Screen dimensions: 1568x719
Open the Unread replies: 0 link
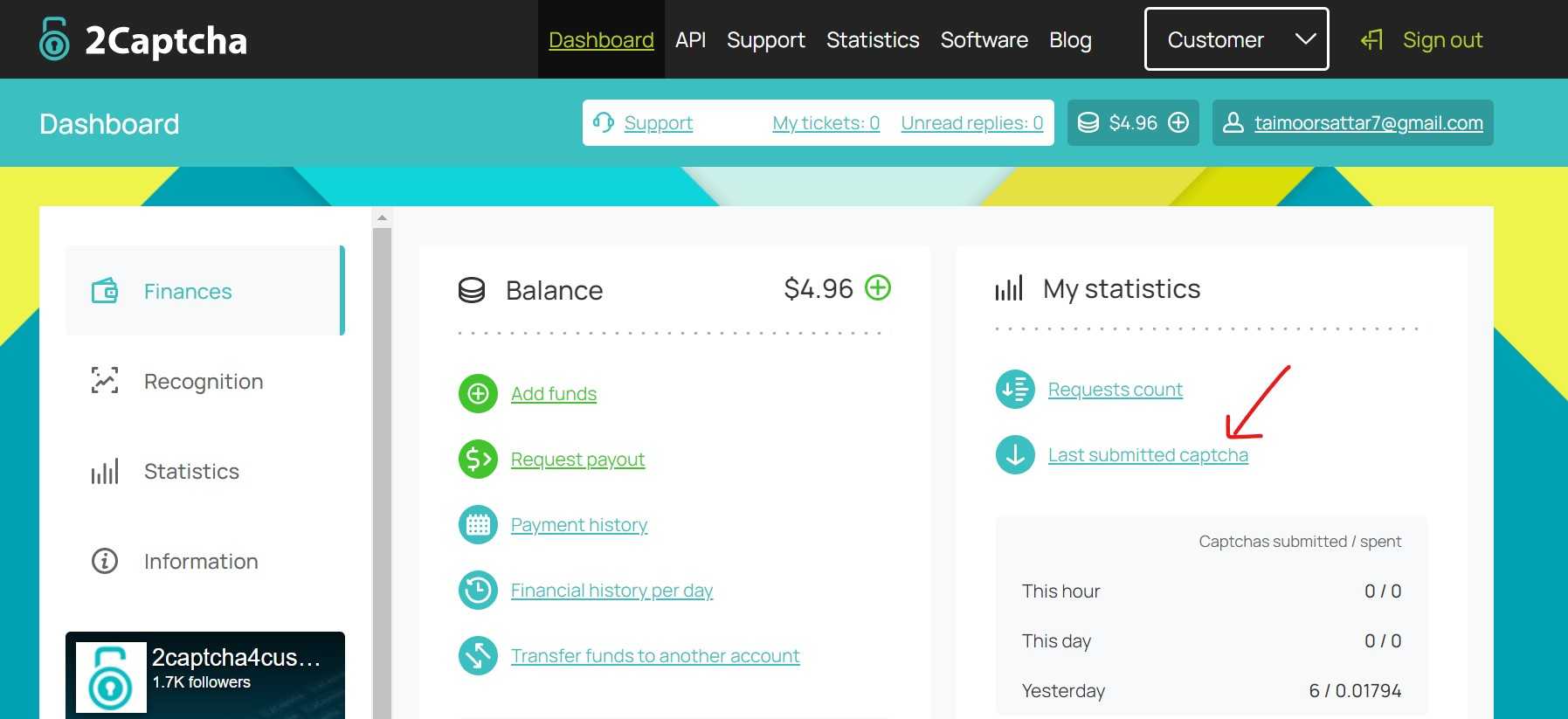(x=971, y=123)
